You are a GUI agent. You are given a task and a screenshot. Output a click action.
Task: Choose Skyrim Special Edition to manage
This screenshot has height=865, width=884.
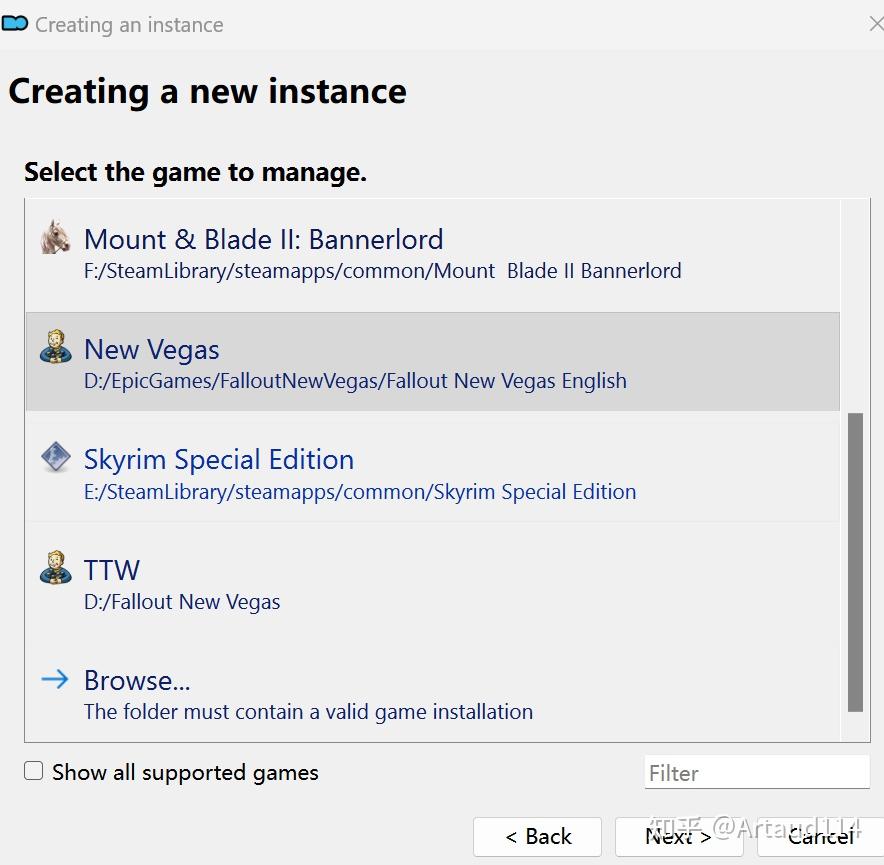[x=432, y=473]
